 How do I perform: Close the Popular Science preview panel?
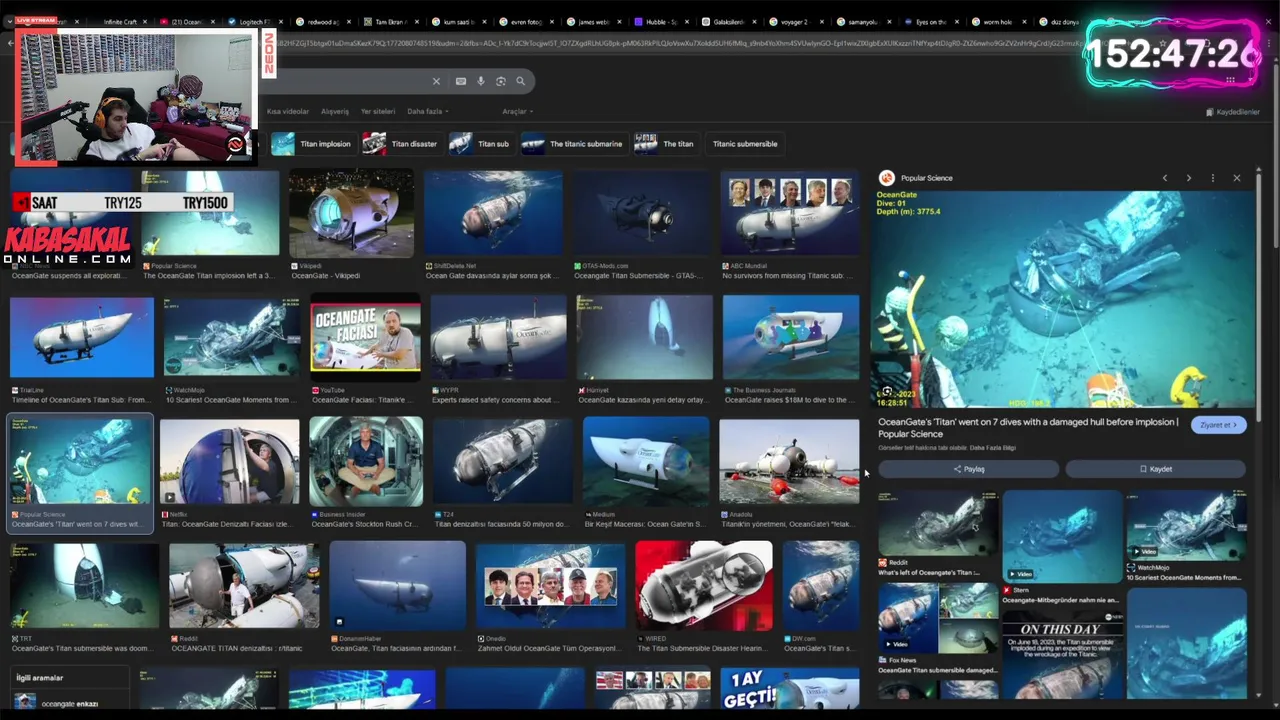tap(1236, 178)
